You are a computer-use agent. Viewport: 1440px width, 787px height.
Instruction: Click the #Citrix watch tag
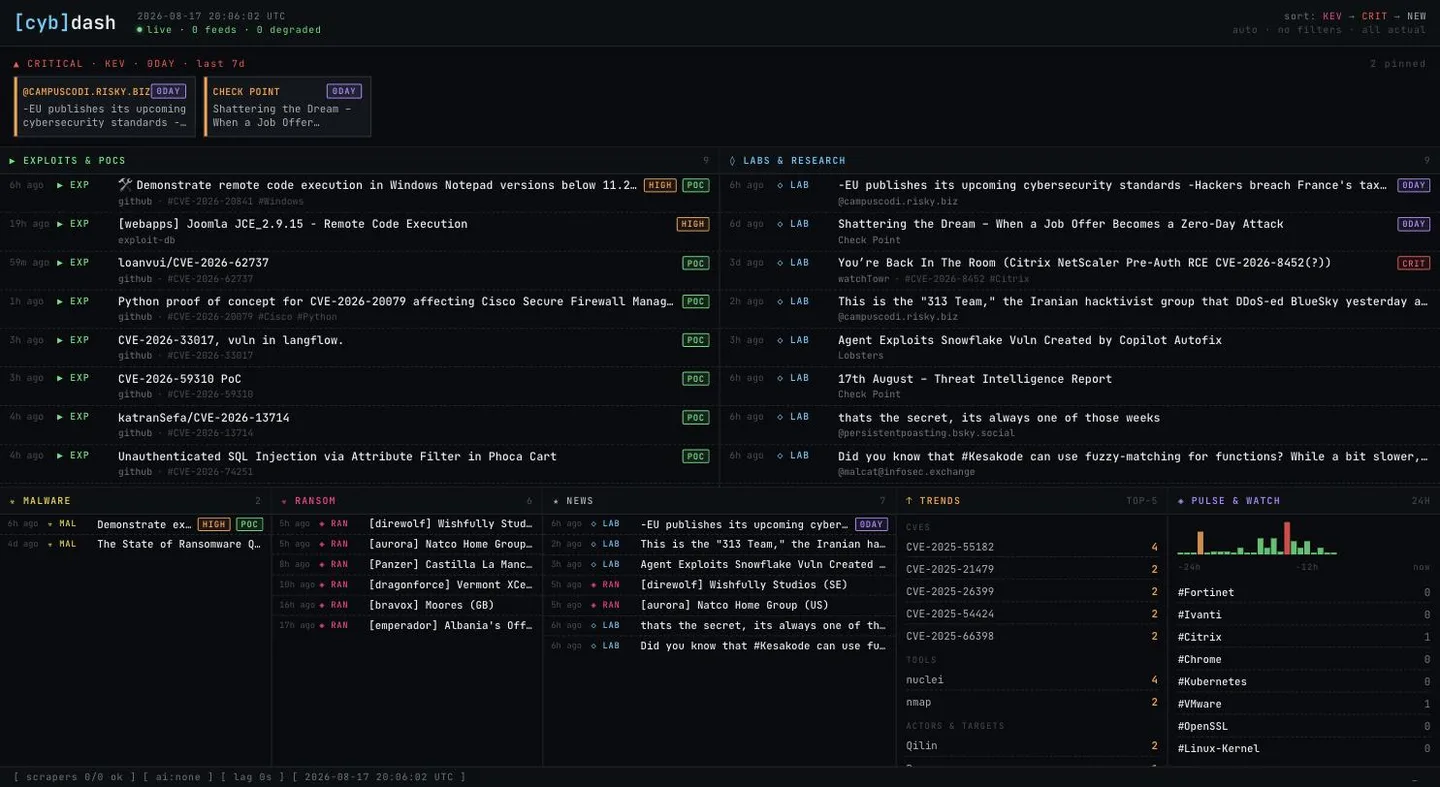[x=1304, y=637]
